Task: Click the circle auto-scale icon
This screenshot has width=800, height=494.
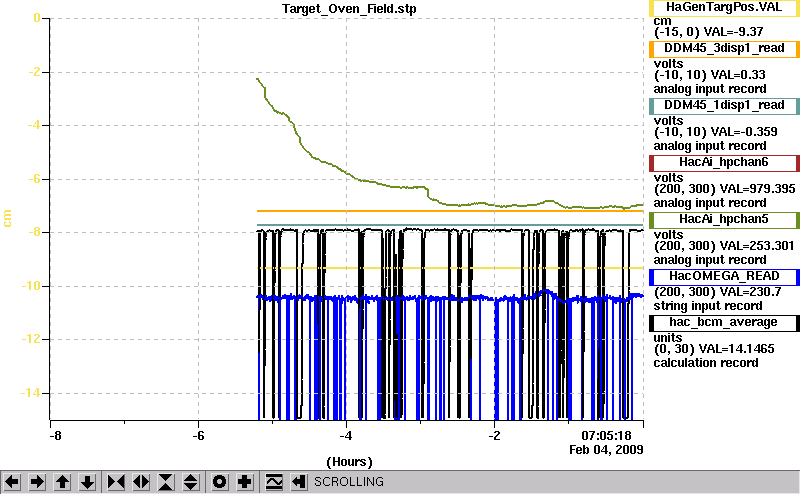Action: click(x=220, y=482)
